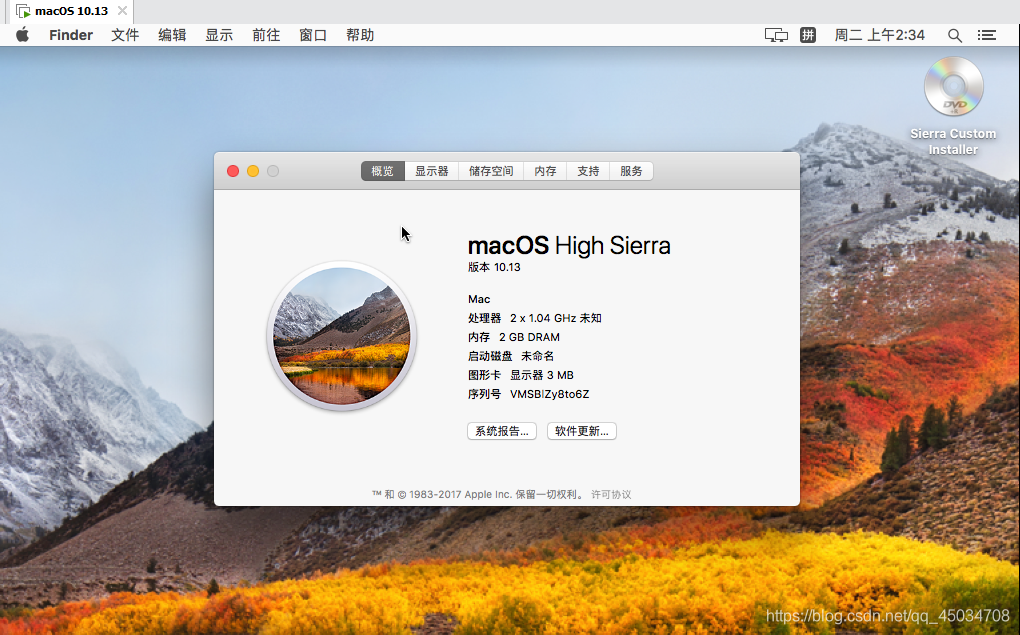Switch to the 储存空间 tab

[x=491, y=171]
